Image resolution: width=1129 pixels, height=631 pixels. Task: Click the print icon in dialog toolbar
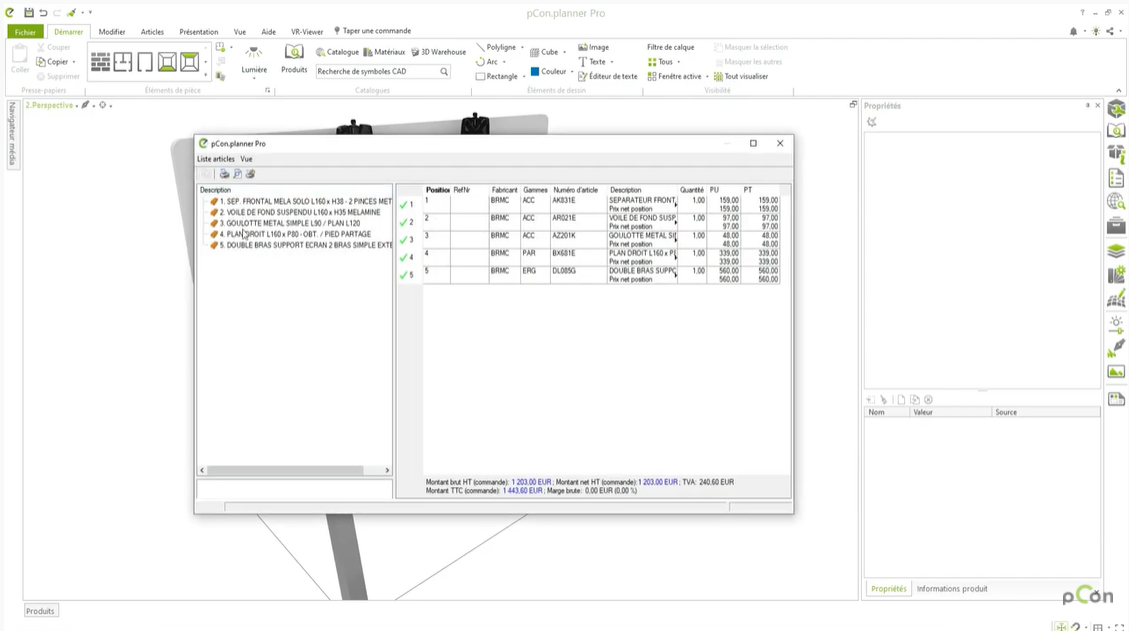click(x=224, y=174)
